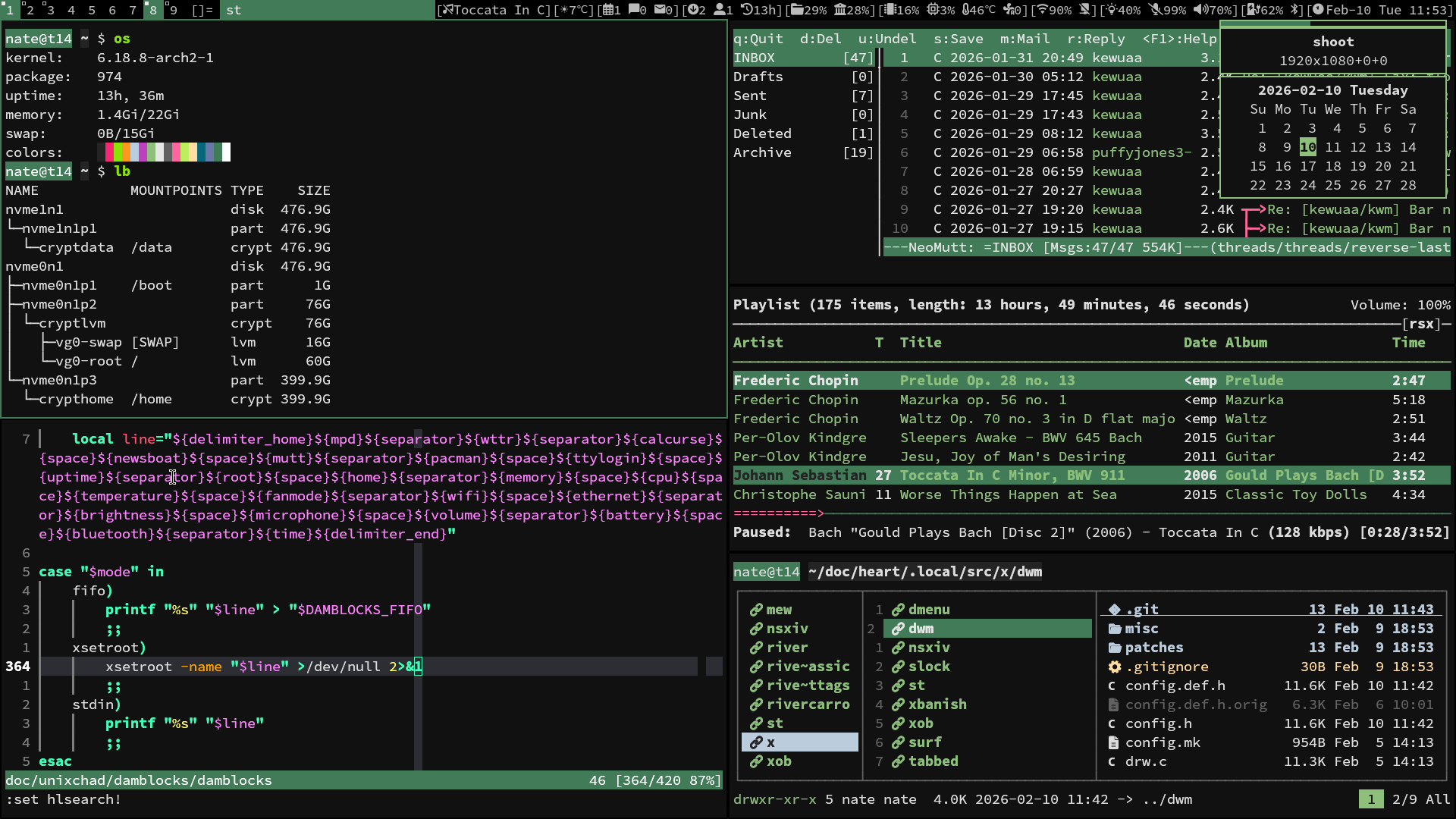
Task: Select the slock directory entry
Action: pyautogui.click(x=987, y=667)
